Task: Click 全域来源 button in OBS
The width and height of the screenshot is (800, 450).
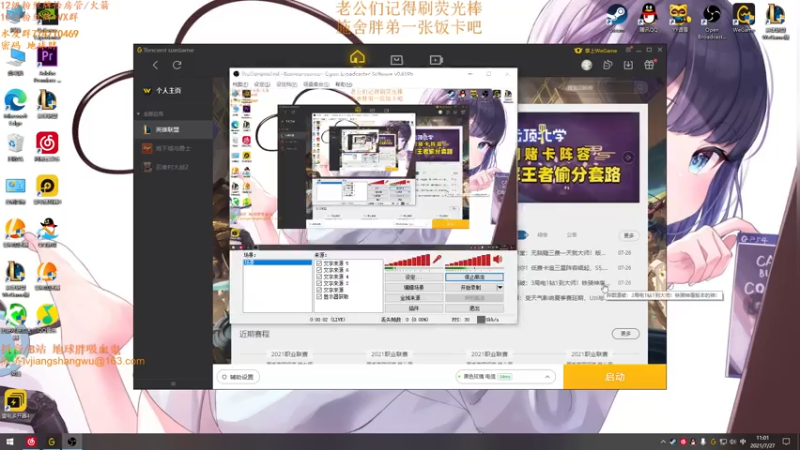Action: tap(413, 298)
